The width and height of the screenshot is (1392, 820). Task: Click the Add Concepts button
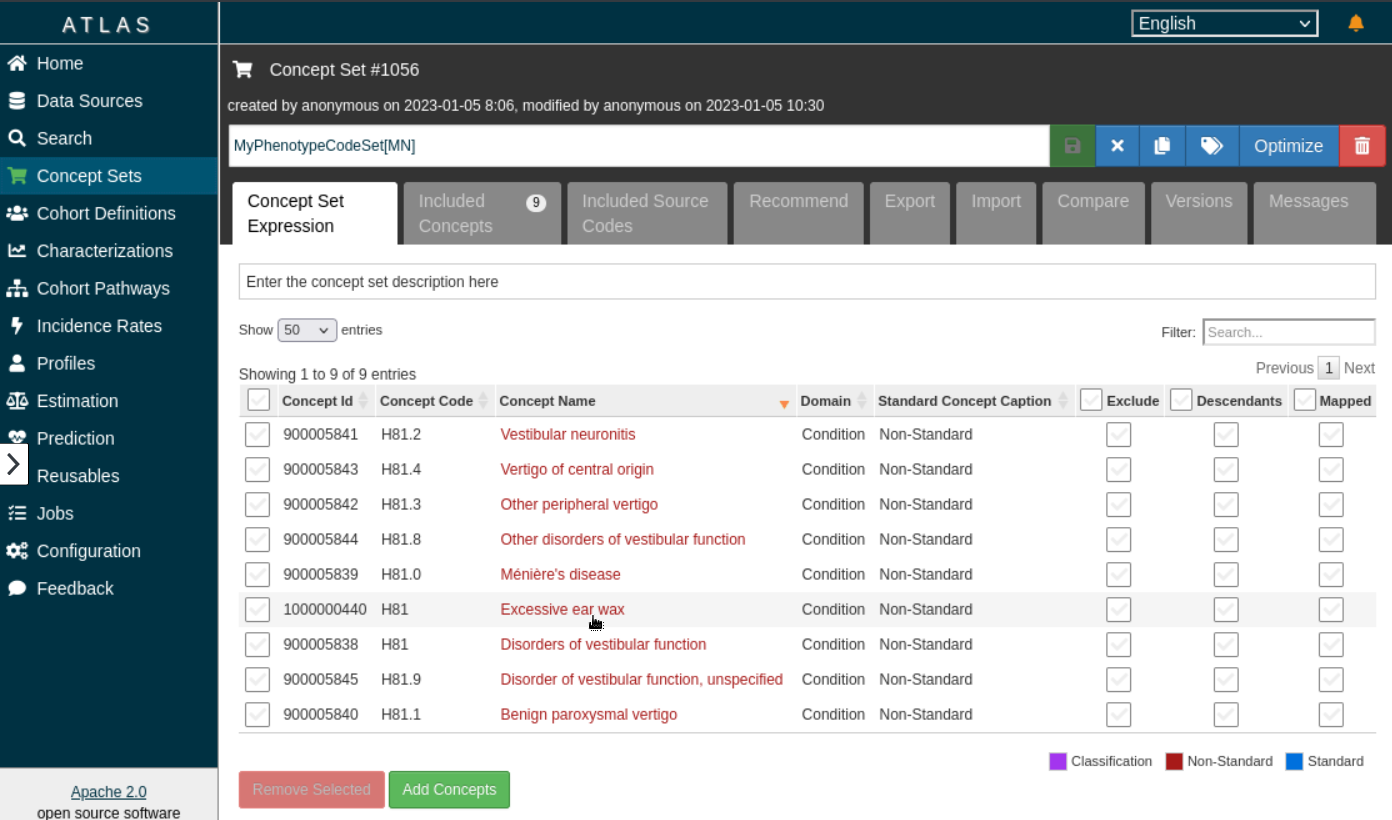(x=449, y=789)
